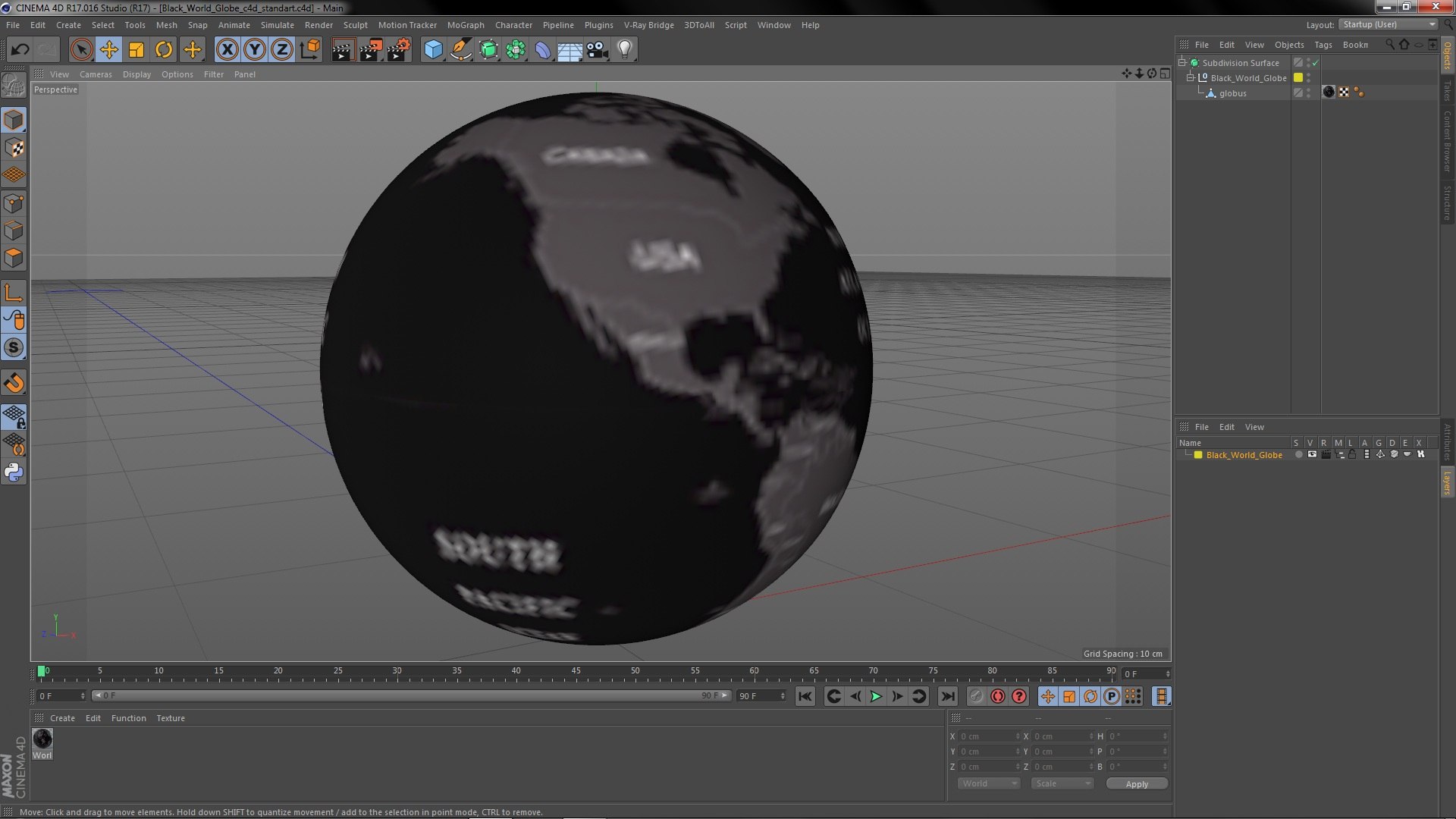
Task: Collapse the Subdivision Surface tree node
Action: point(1181,62)
